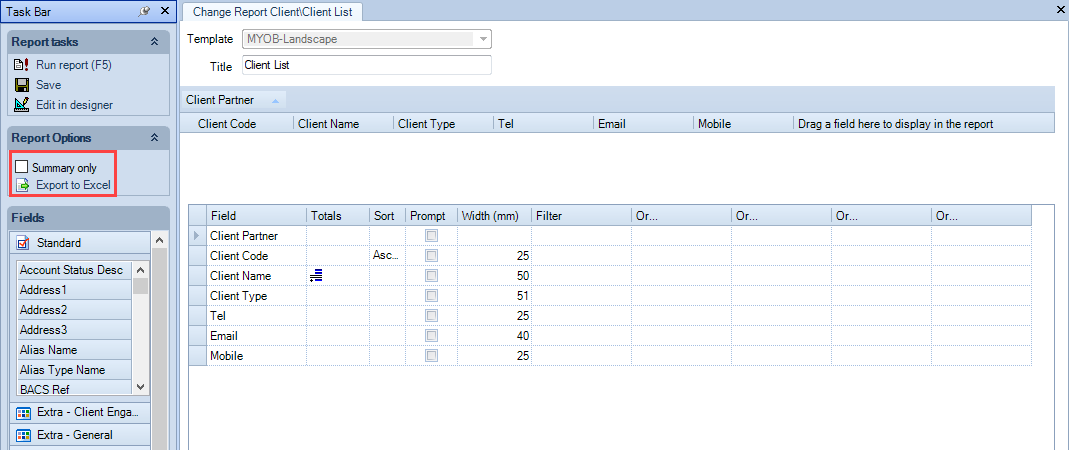Viewport: 1069px width, 450px height.
Task: Tick Prompt checkbox for Mobile row
Action: tap(432, 356)
